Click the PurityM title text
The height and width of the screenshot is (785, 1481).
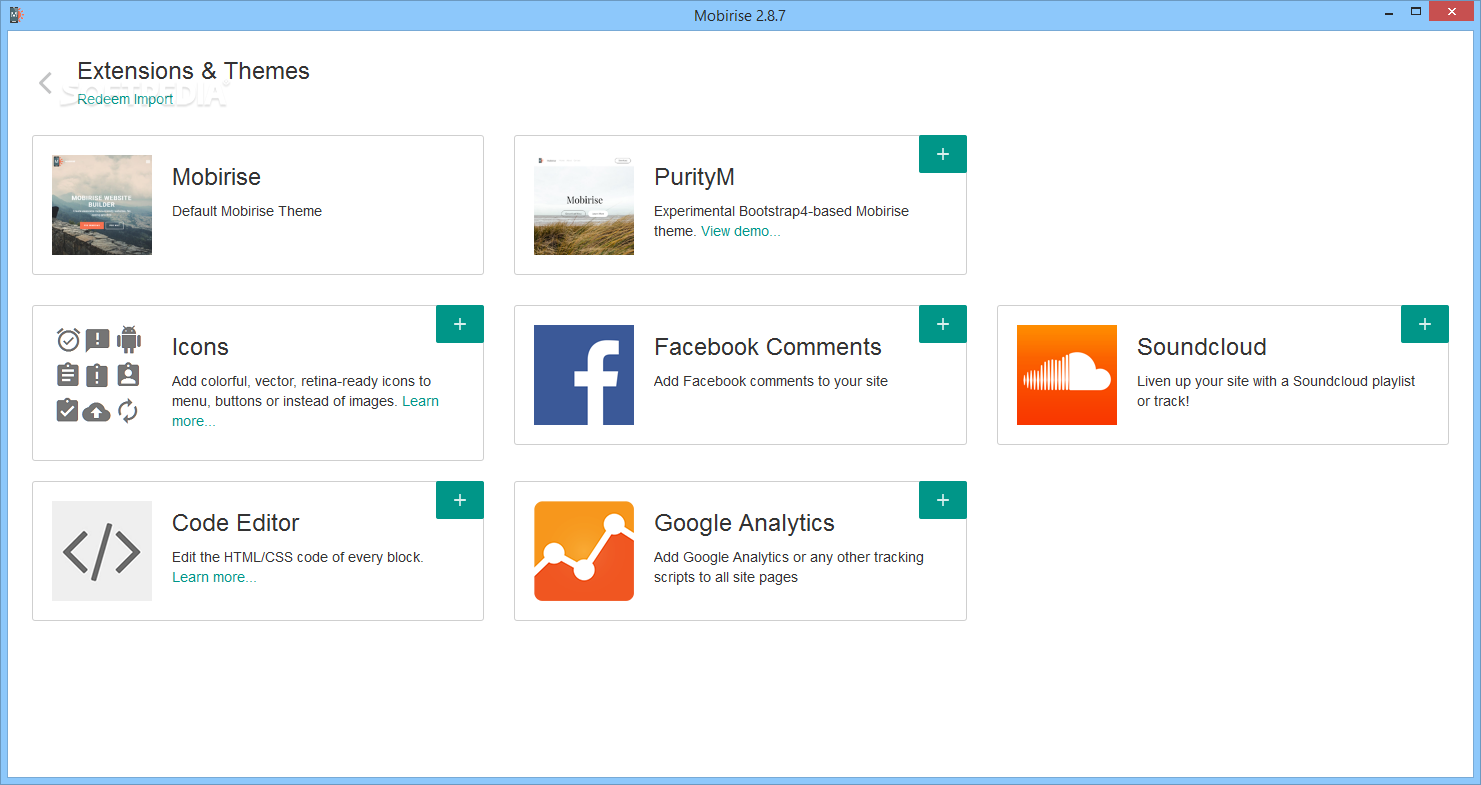[x=694, y=177]
